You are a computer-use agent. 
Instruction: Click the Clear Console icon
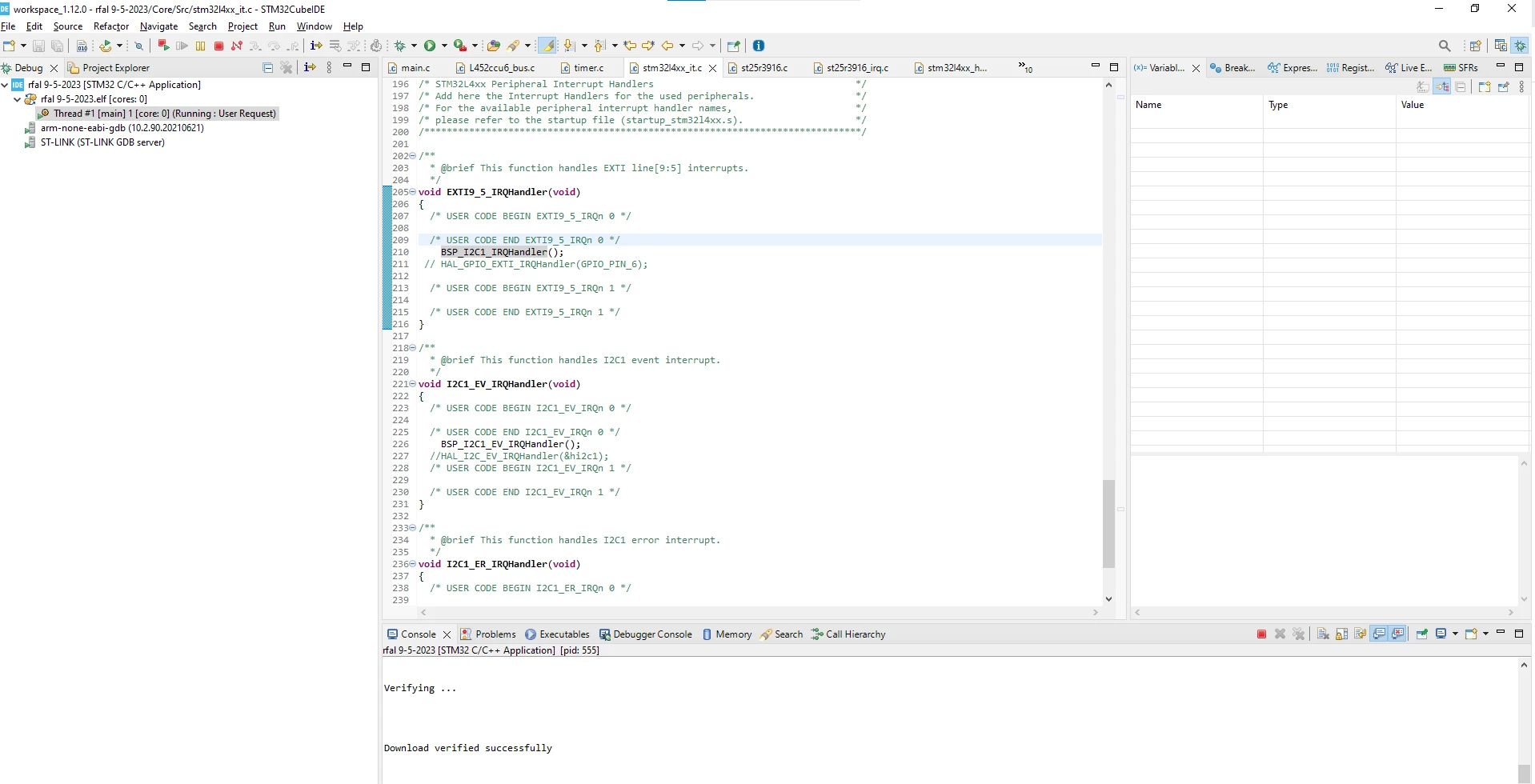point(1323,634)
